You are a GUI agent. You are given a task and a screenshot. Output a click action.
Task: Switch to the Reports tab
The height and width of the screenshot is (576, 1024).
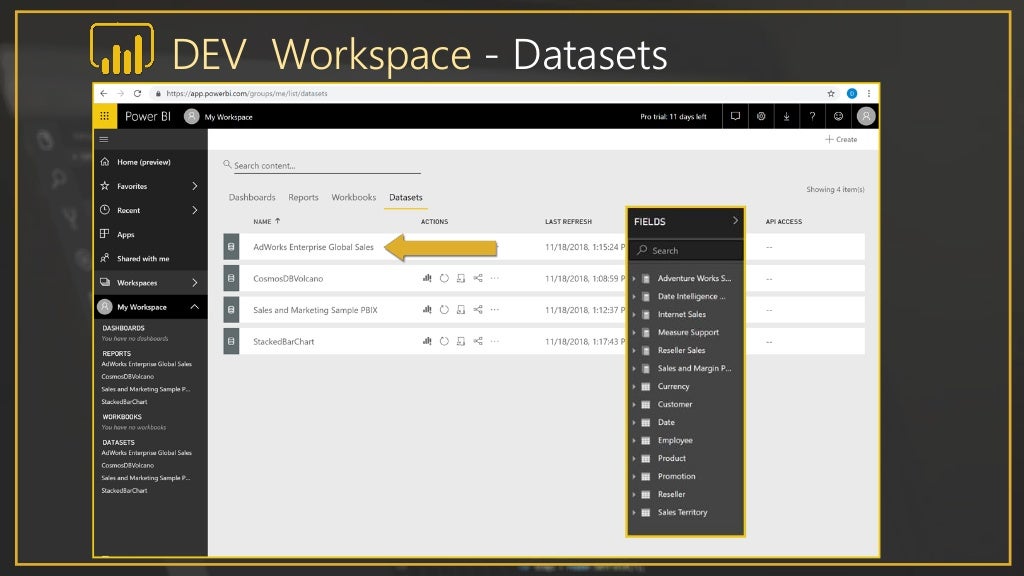pyautogui.click(x=303, y=198)
